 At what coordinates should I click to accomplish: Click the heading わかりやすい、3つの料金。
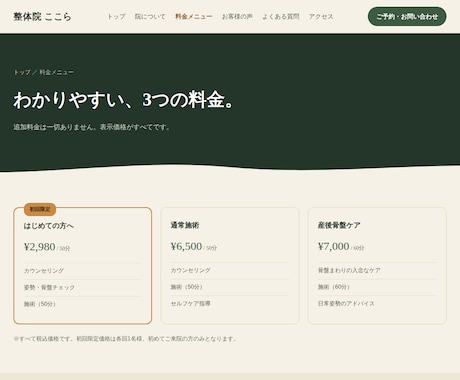[x=123, y=100]
